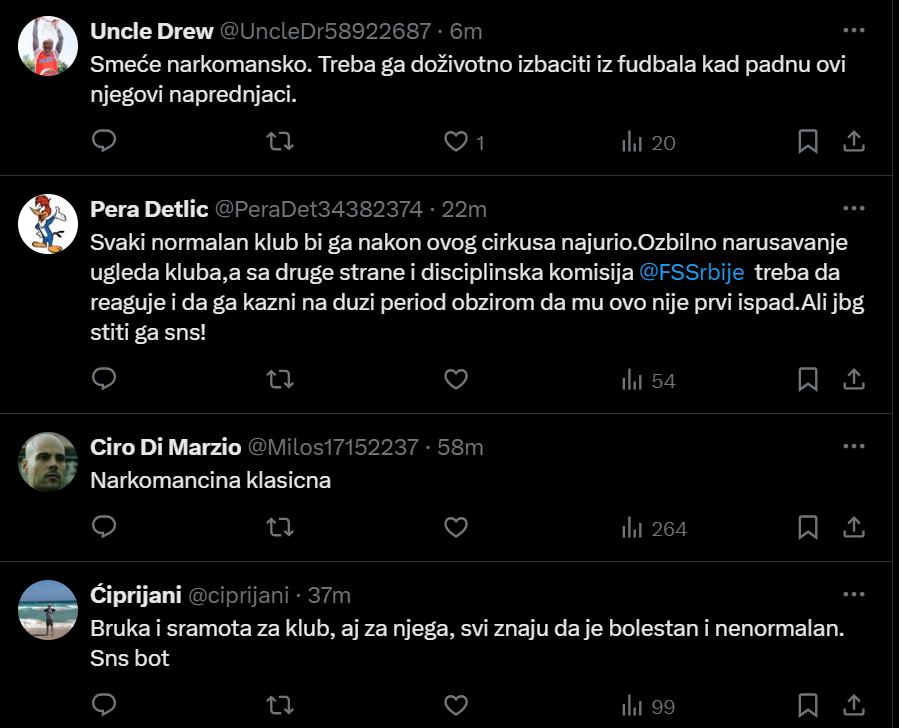Open Ciro Di Marzio's profile name
Screen dimensions: 899x728
point(165,447)
